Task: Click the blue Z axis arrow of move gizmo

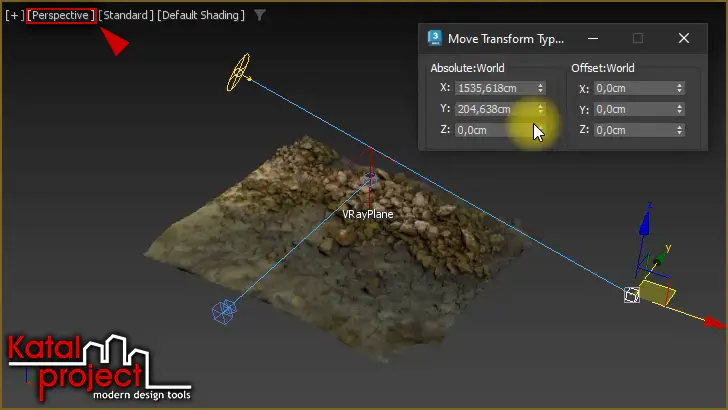Action: 644,224
